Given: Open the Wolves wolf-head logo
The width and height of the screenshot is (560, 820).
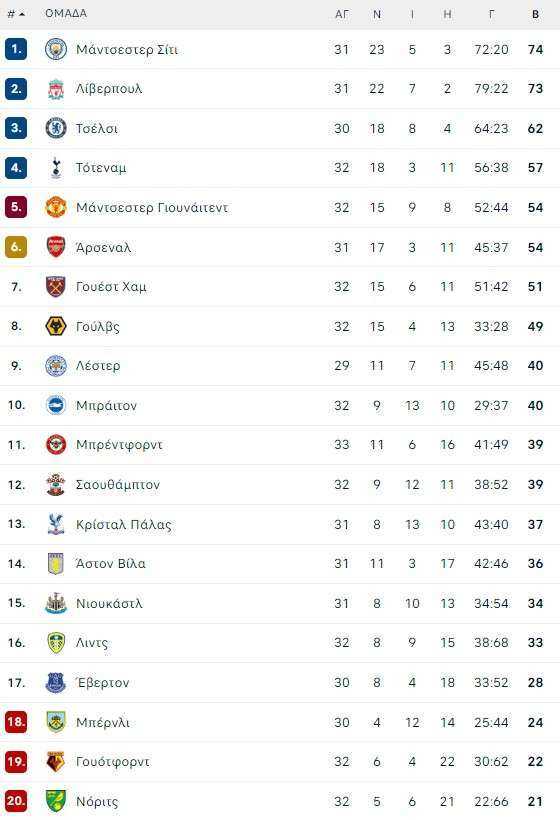Looking at the screenshot, I should (55, 326).
